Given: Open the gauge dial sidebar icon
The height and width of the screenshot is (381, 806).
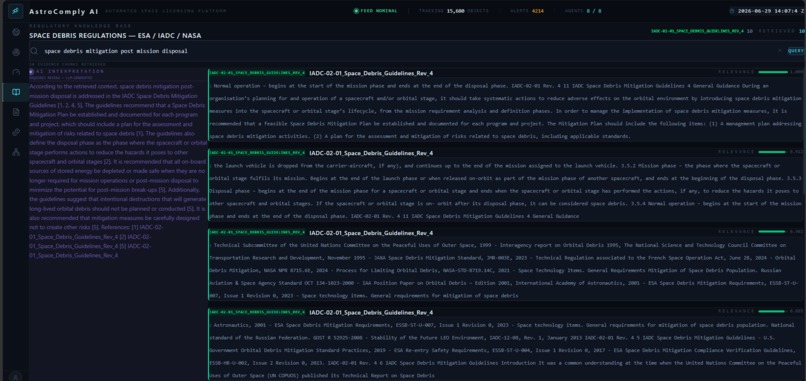Looking at the screenshot, I should tap(16, 72).
